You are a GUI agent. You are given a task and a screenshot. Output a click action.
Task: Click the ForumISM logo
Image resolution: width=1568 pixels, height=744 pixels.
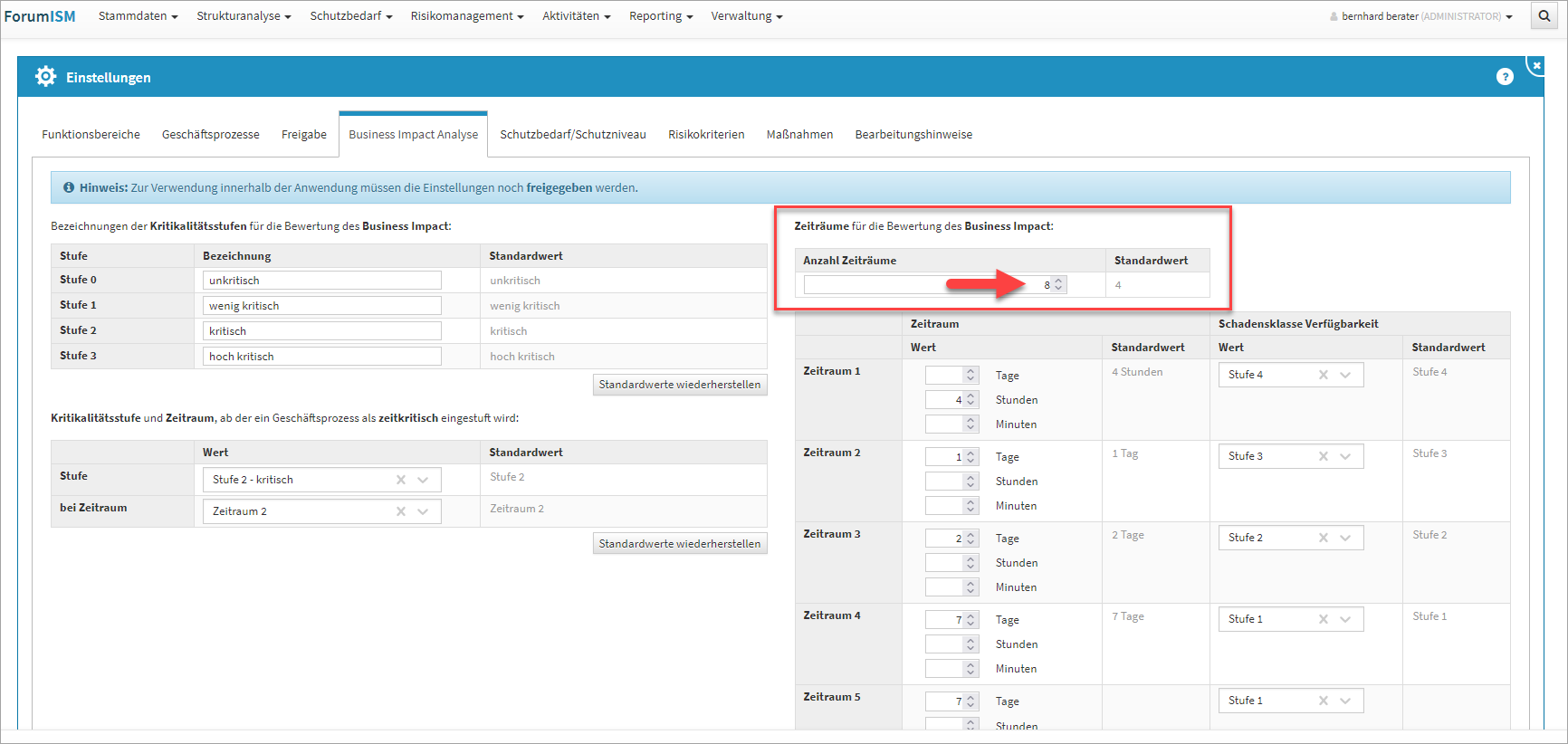(40, 16)
